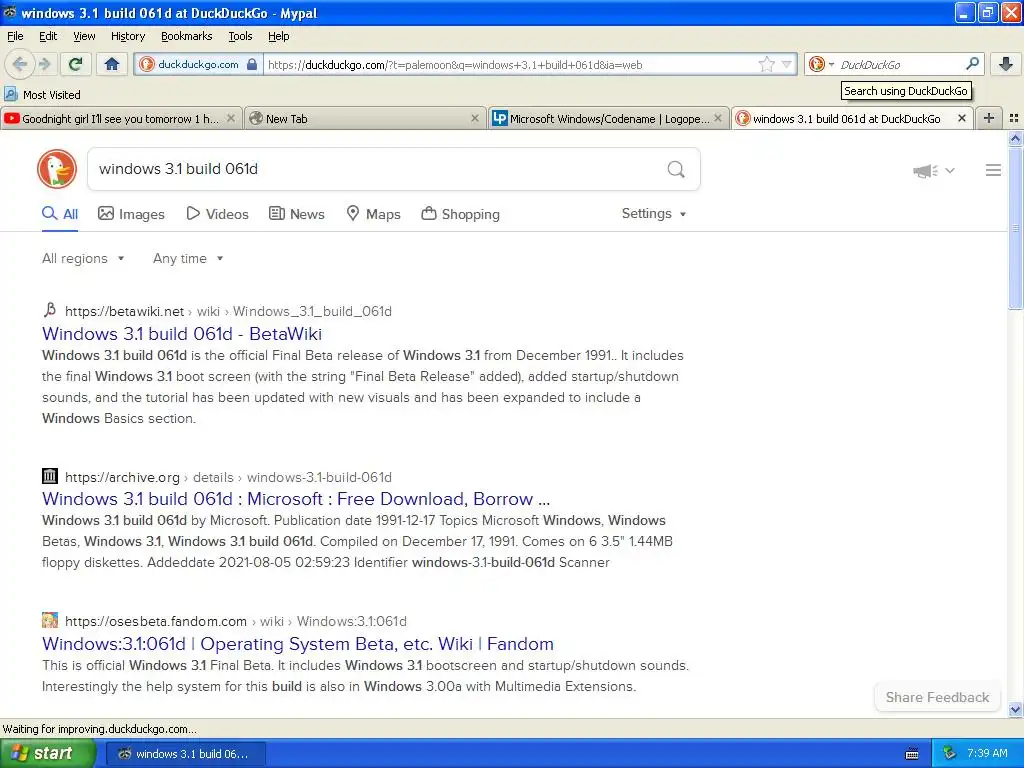The height and width of the screenshot is (768, 1024).
Task: Open the megaphone announcements dropdown
Action: (933, 170)
